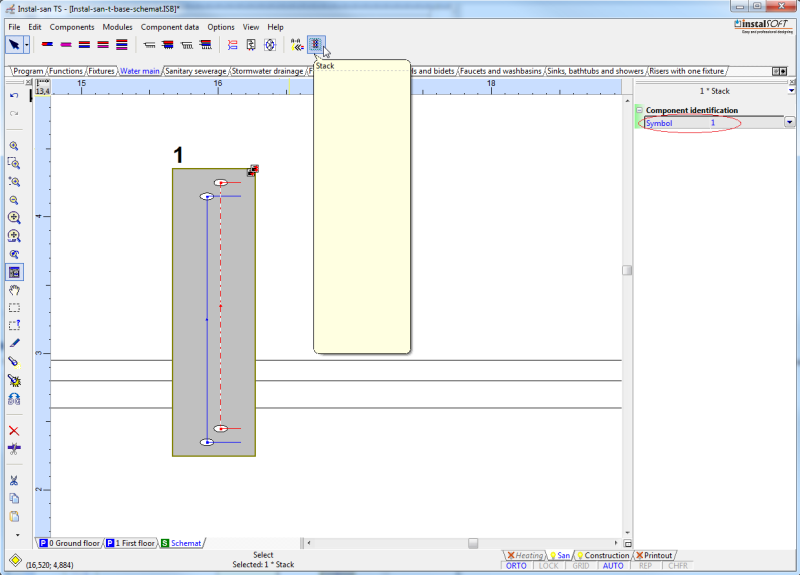The width and height of the screenshot is (800, 575).
Task: Switch to the Fixtures tab
Action: [x=101, y=71]
